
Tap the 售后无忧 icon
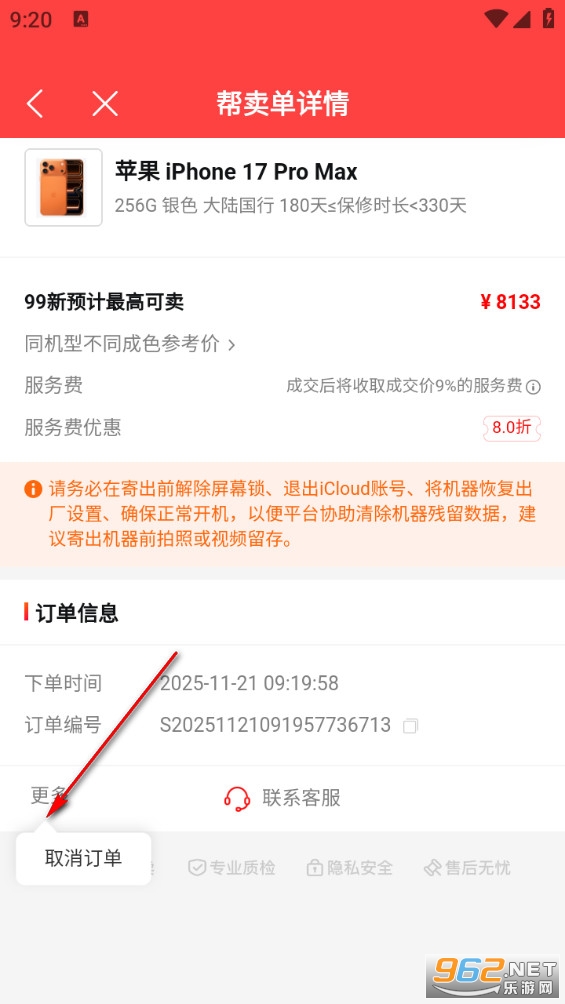(x=432, y=868)
